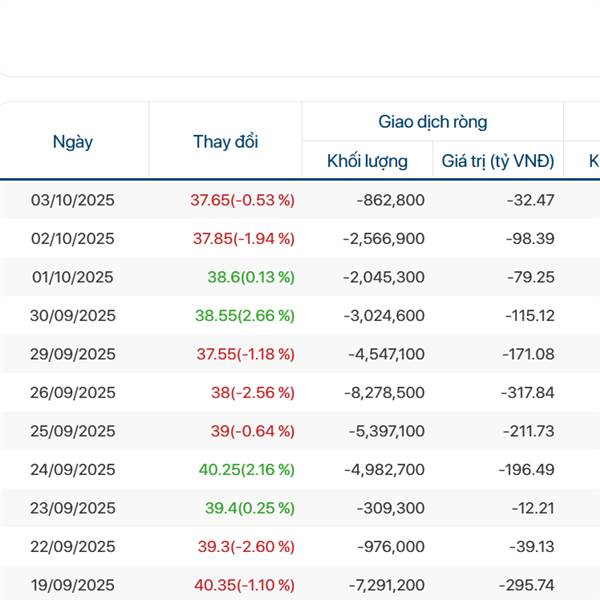Click the 02/10/2025 date cell

pyautogui.click(x=73, y=238)
